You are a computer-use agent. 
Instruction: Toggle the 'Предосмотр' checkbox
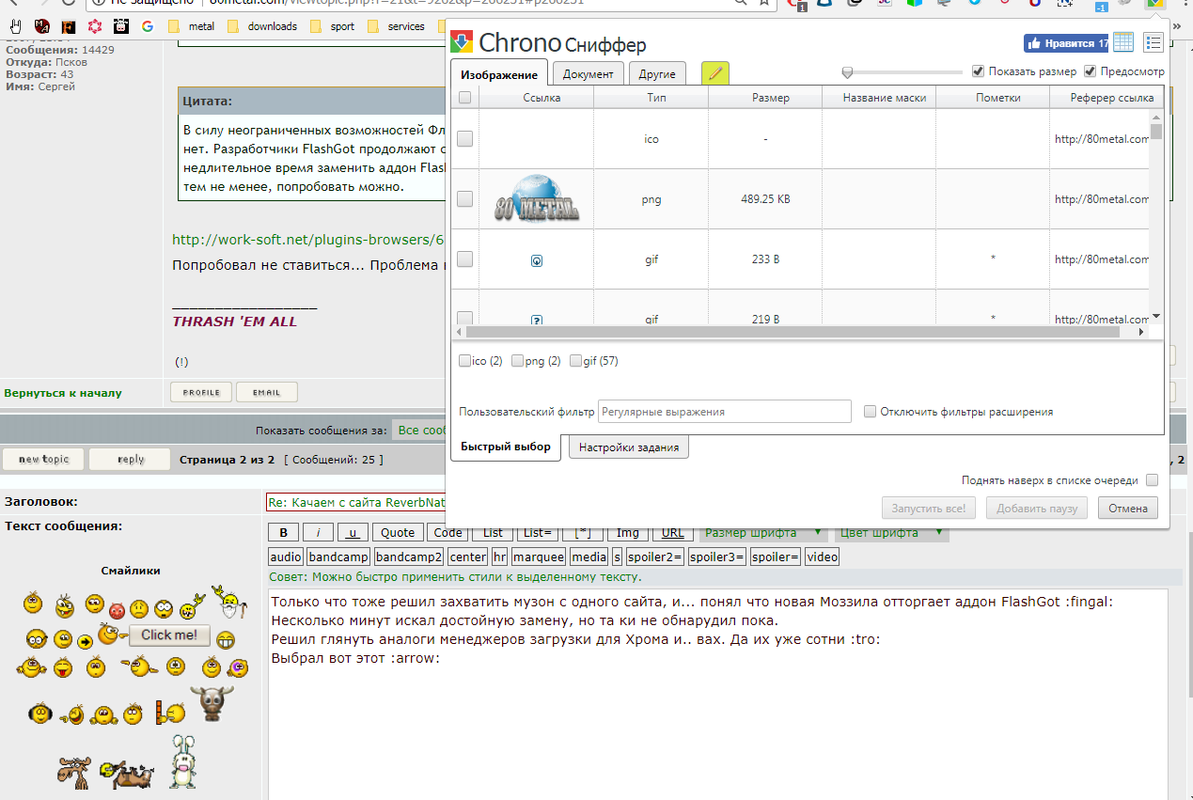(x=1090, y=72)
